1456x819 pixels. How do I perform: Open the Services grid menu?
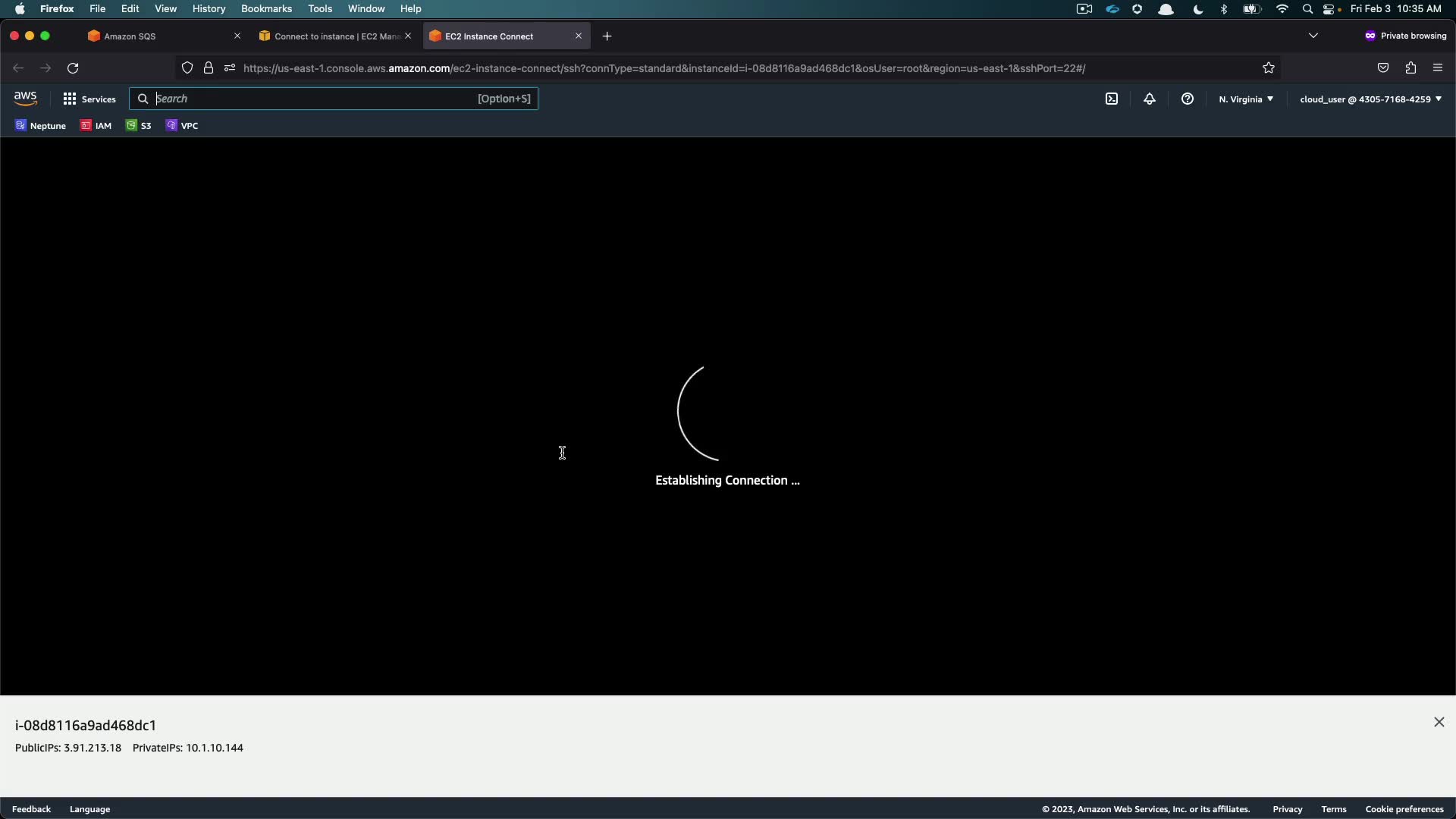point(89,99)
